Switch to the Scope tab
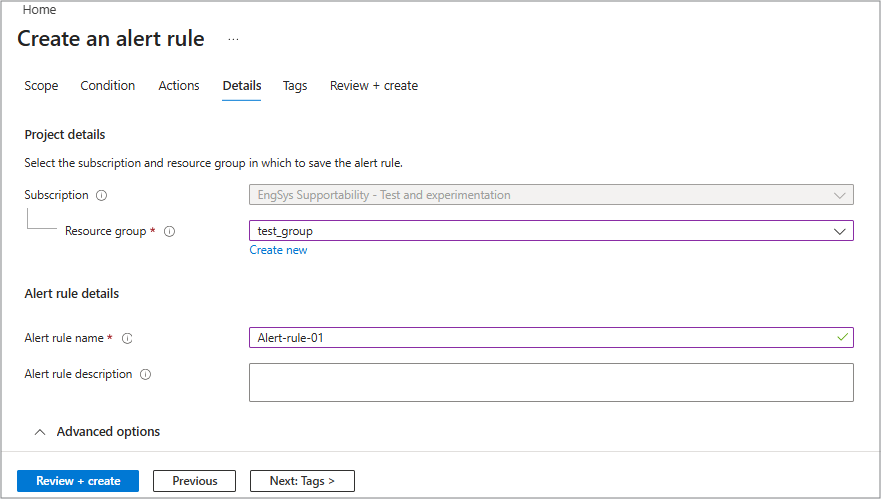 (x=41, y=86)
